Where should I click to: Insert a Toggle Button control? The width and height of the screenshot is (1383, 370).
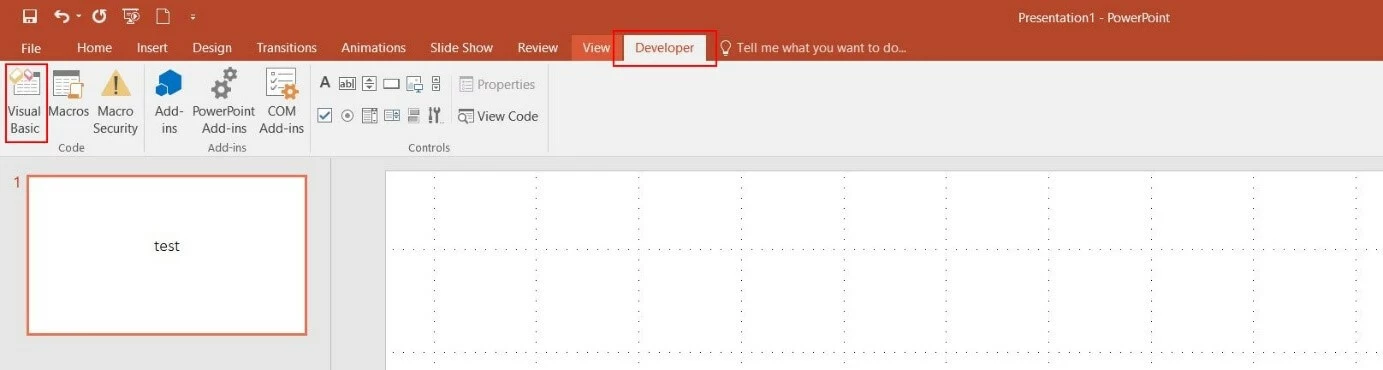[x=413, y=116]
